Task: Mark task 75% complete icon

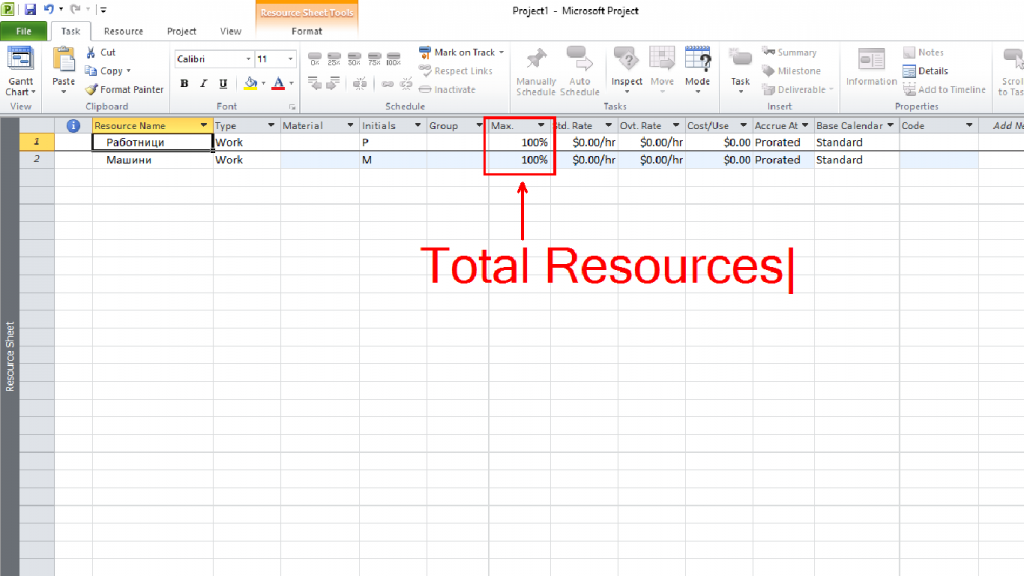Action: [374, 59]
